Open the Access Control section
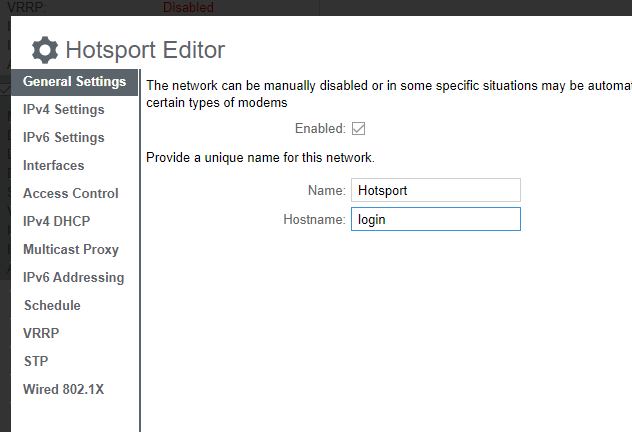 point(70,193)
